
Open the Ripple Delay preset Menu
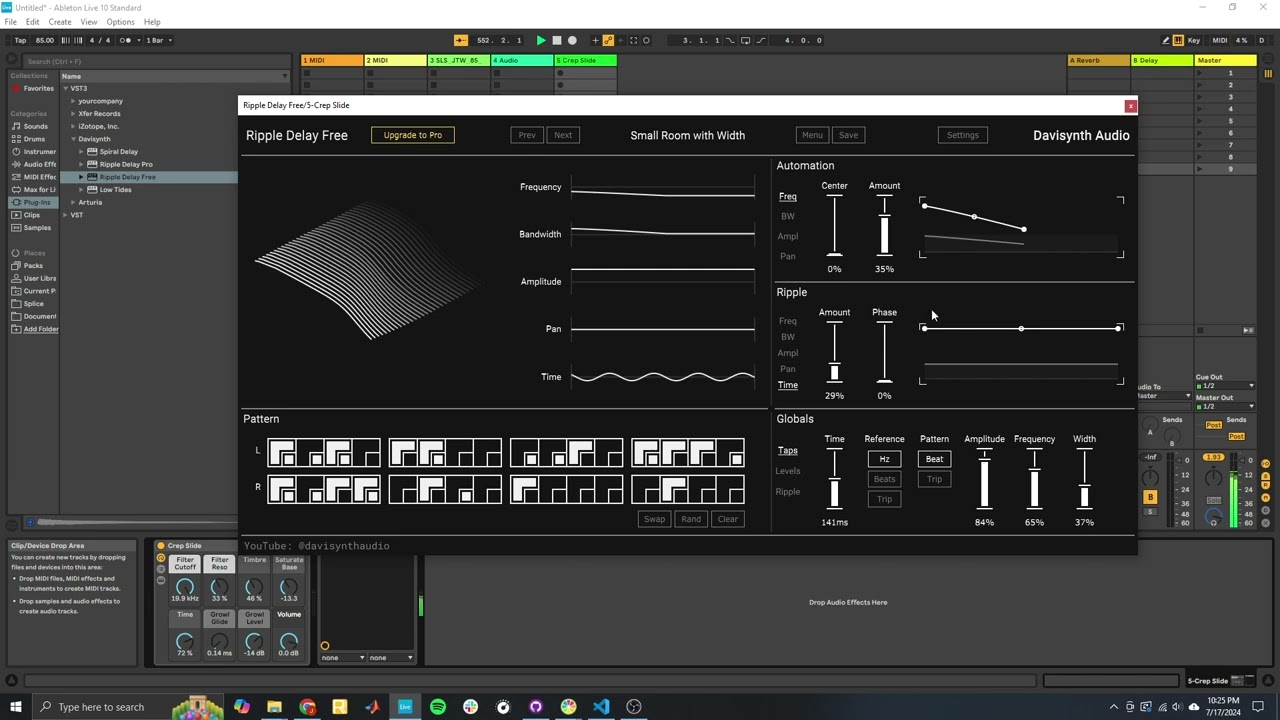pos(812,135)
